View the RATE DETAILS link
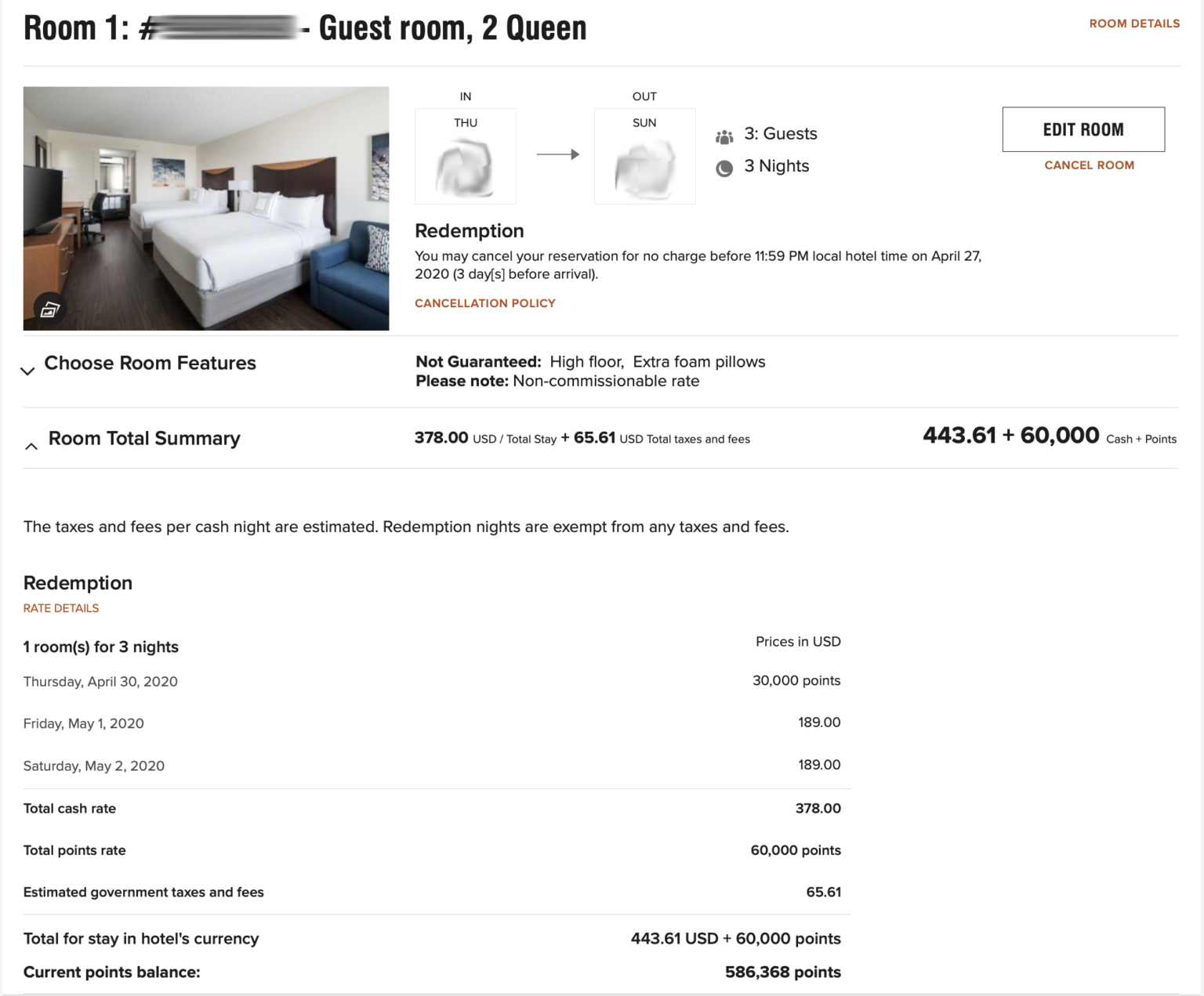The height and width of the screenshot is (996, 1204). (60, 608)
